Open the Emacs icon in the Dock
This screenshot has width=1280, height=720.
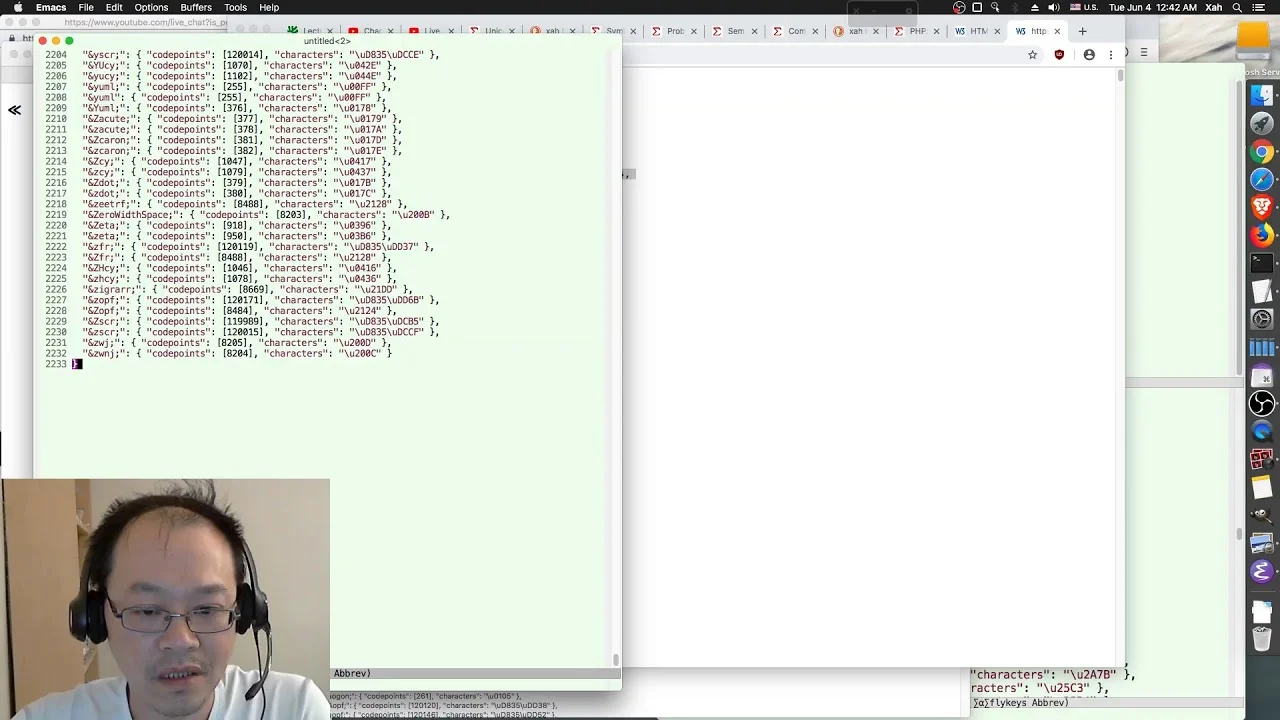click(1262, 572)
